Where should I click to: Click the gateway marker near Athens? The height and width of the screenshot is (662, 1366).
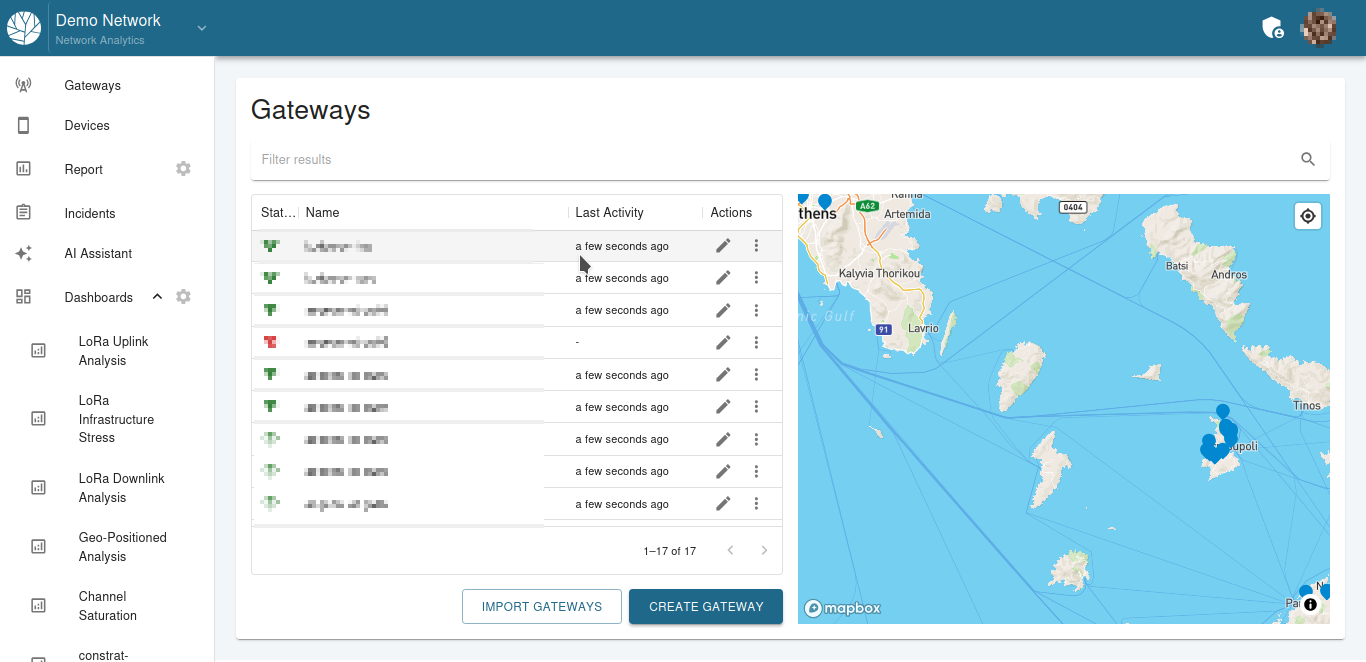pos(825,202)
